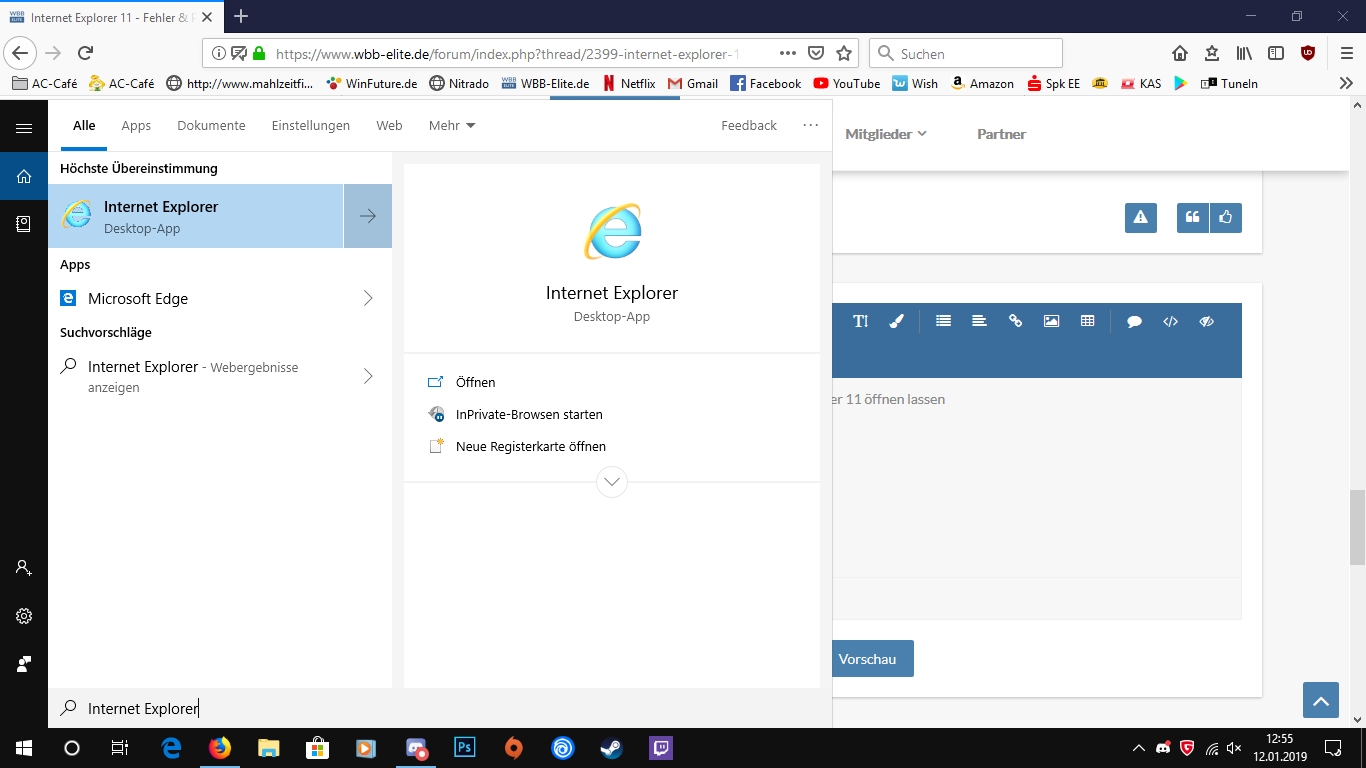The image size is (1366, 768).
Task: Open text alignment in the editor toolbar
Action: (x=979, y=321)
